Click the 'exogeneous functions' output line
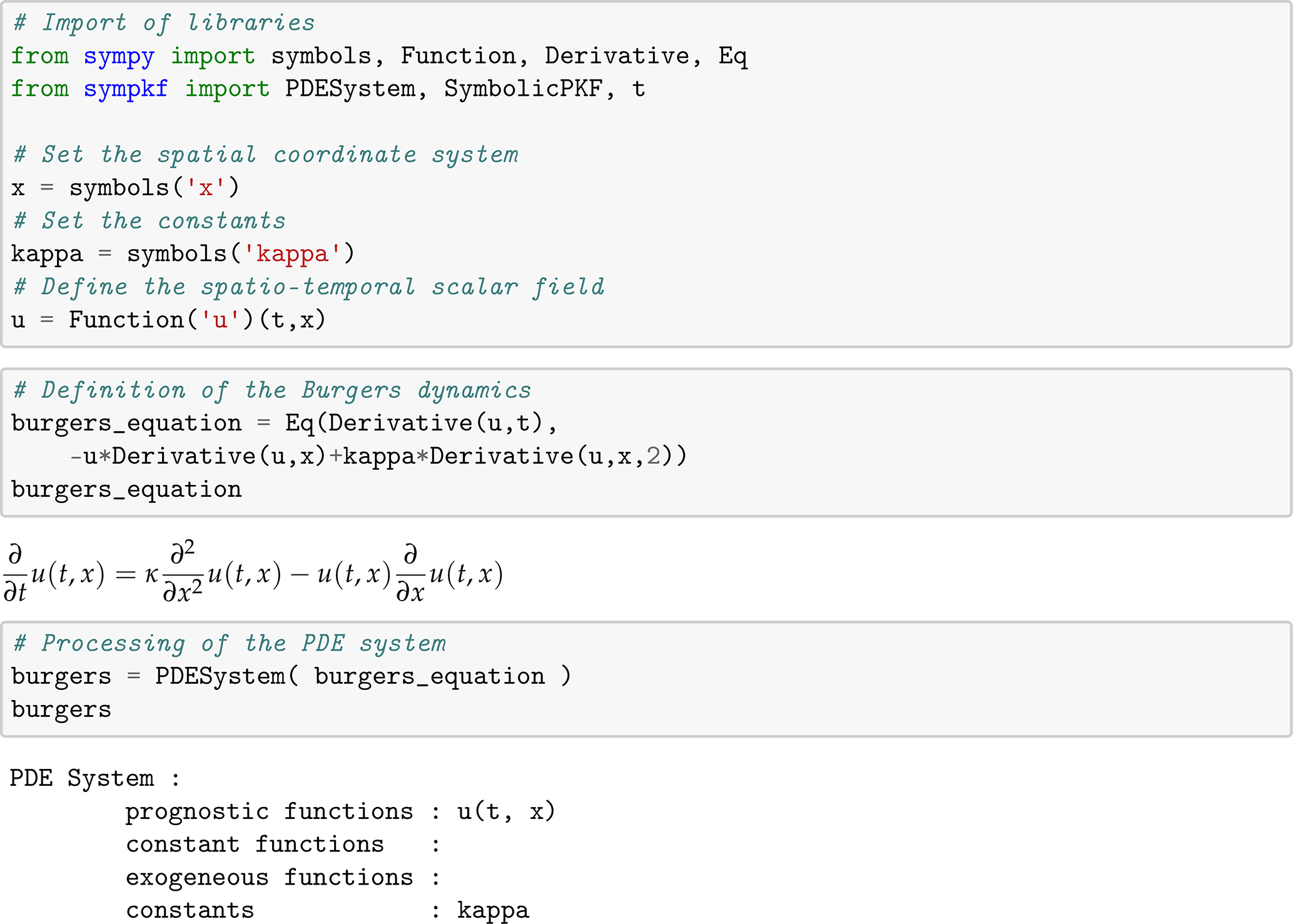The height and width of the screenshot is (924, 1293). coord(269,878)
